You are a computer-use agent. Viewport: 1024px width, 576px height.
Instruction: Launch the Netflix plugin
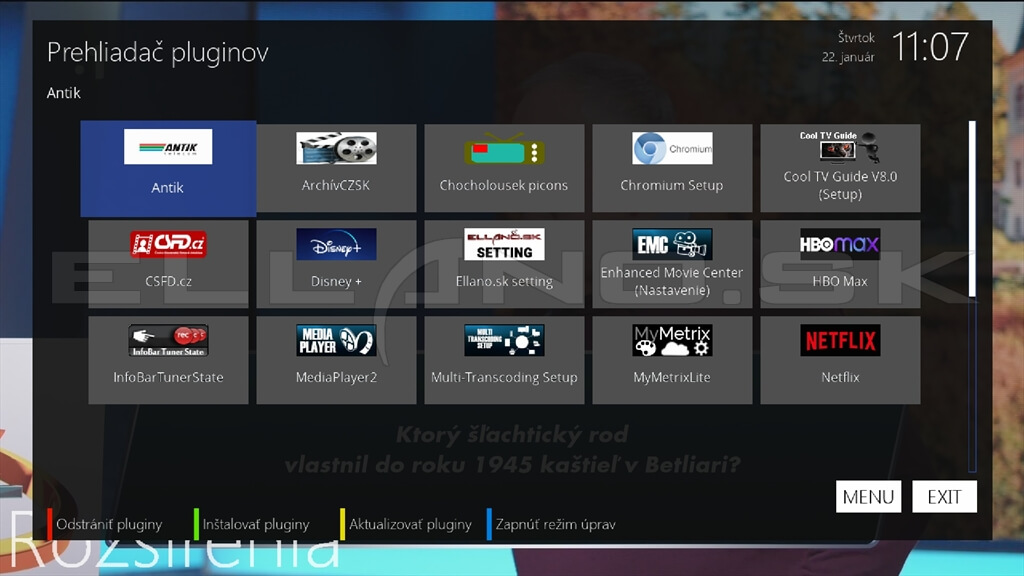point(840,360)
